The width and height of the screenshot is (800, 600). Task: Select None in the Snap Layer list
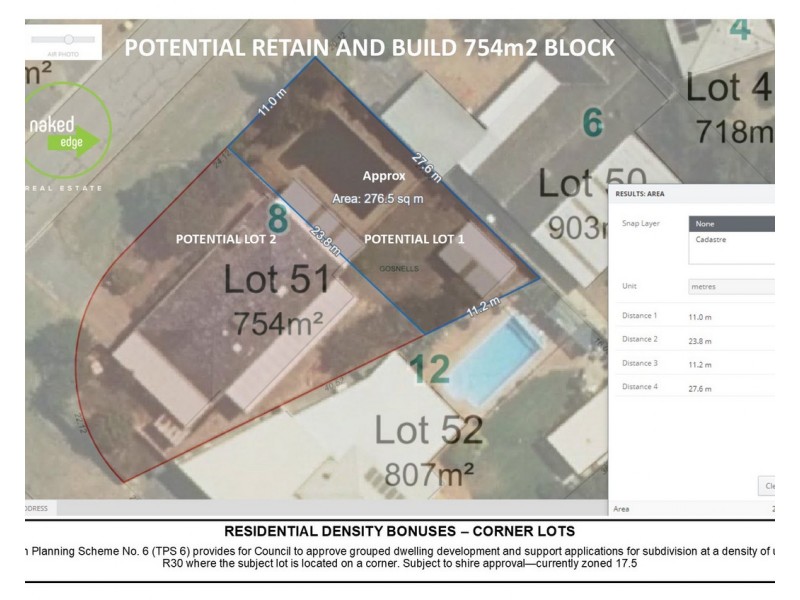coord(732,224)
